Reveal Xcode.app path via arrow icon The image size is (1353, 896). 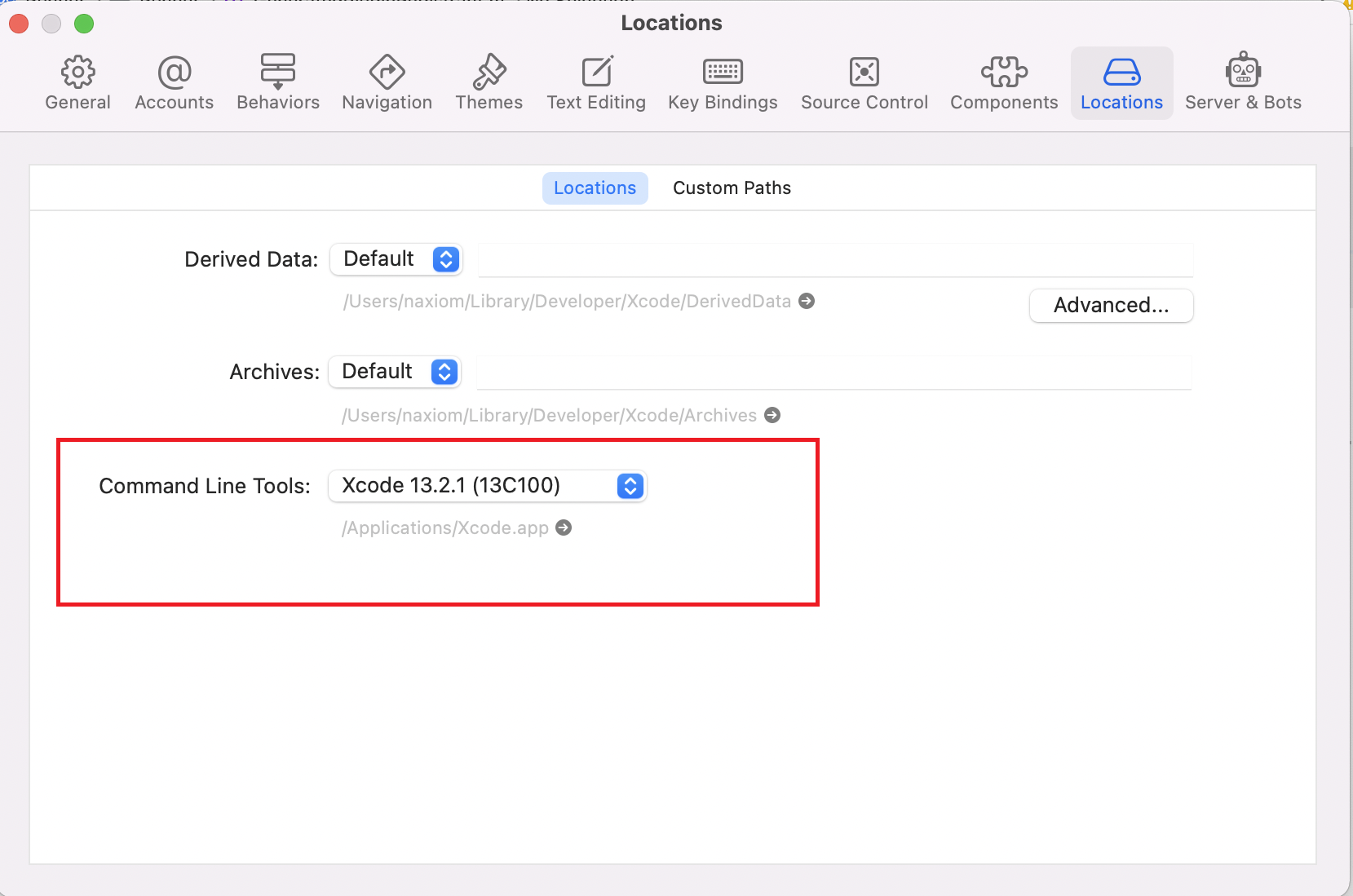click(564, 528)
